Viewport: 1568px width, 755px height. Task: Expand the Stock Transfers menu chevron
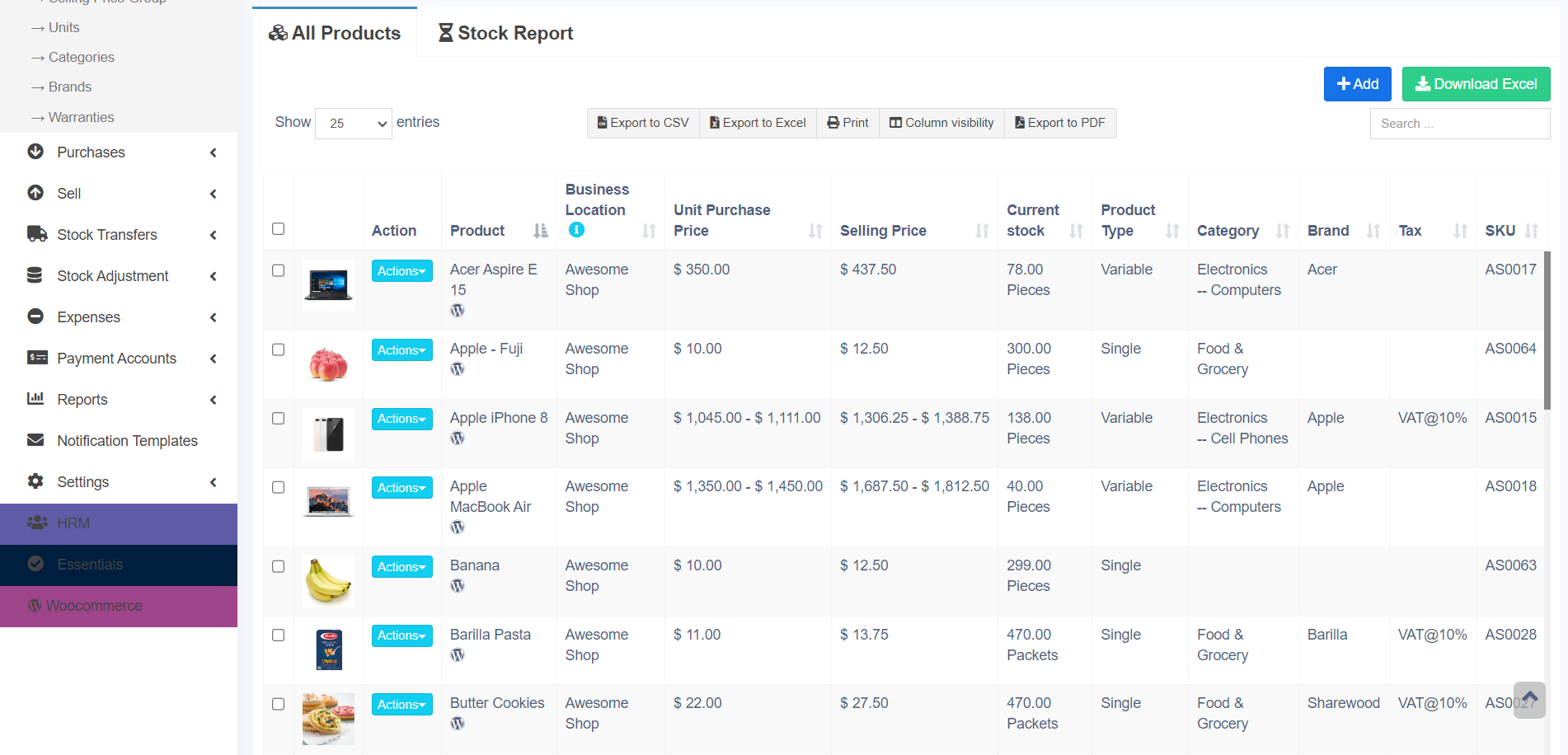[214, 235]
